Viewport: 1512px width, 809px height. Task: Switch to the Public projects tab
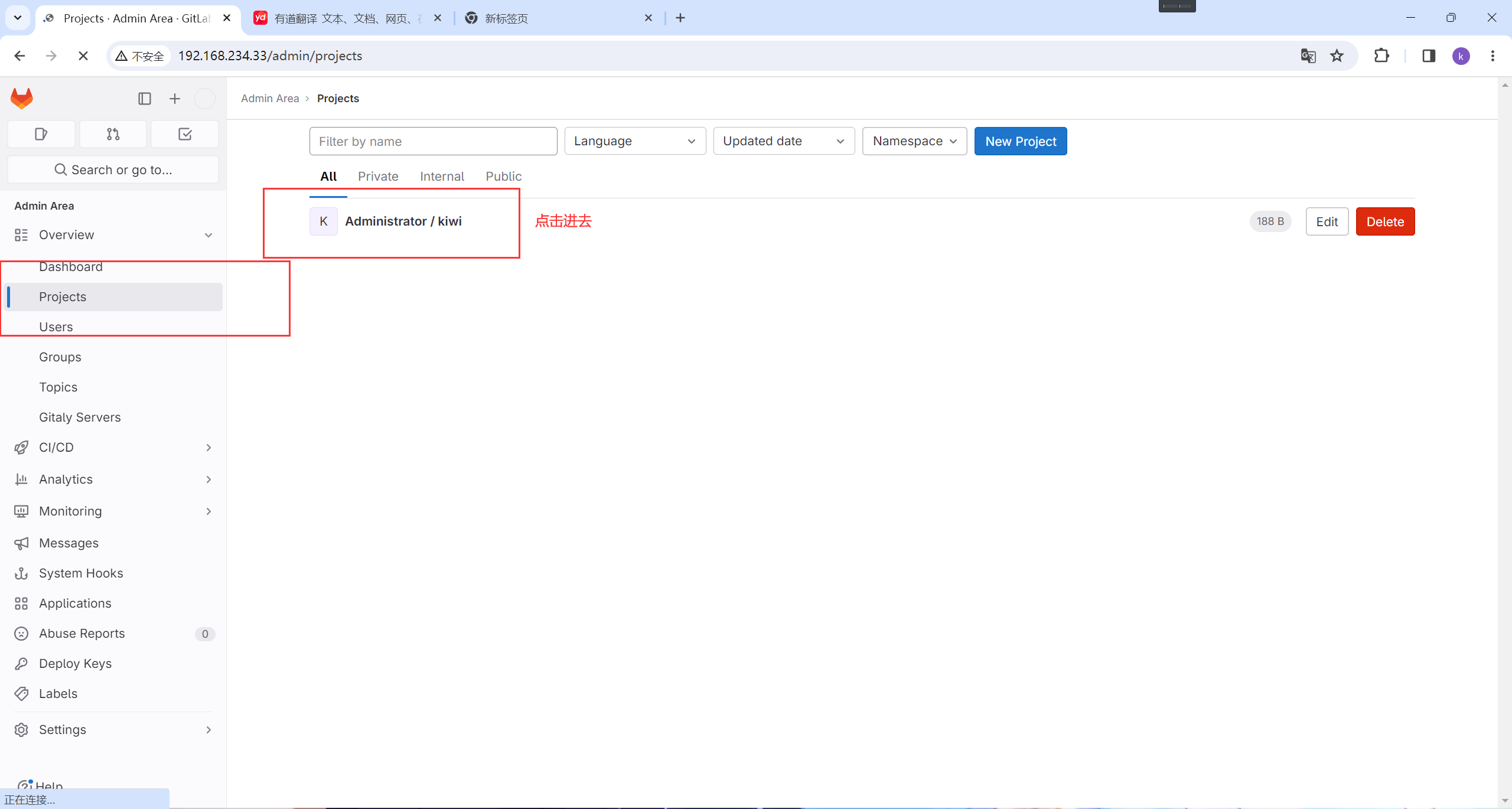click(x=503, y=176)
